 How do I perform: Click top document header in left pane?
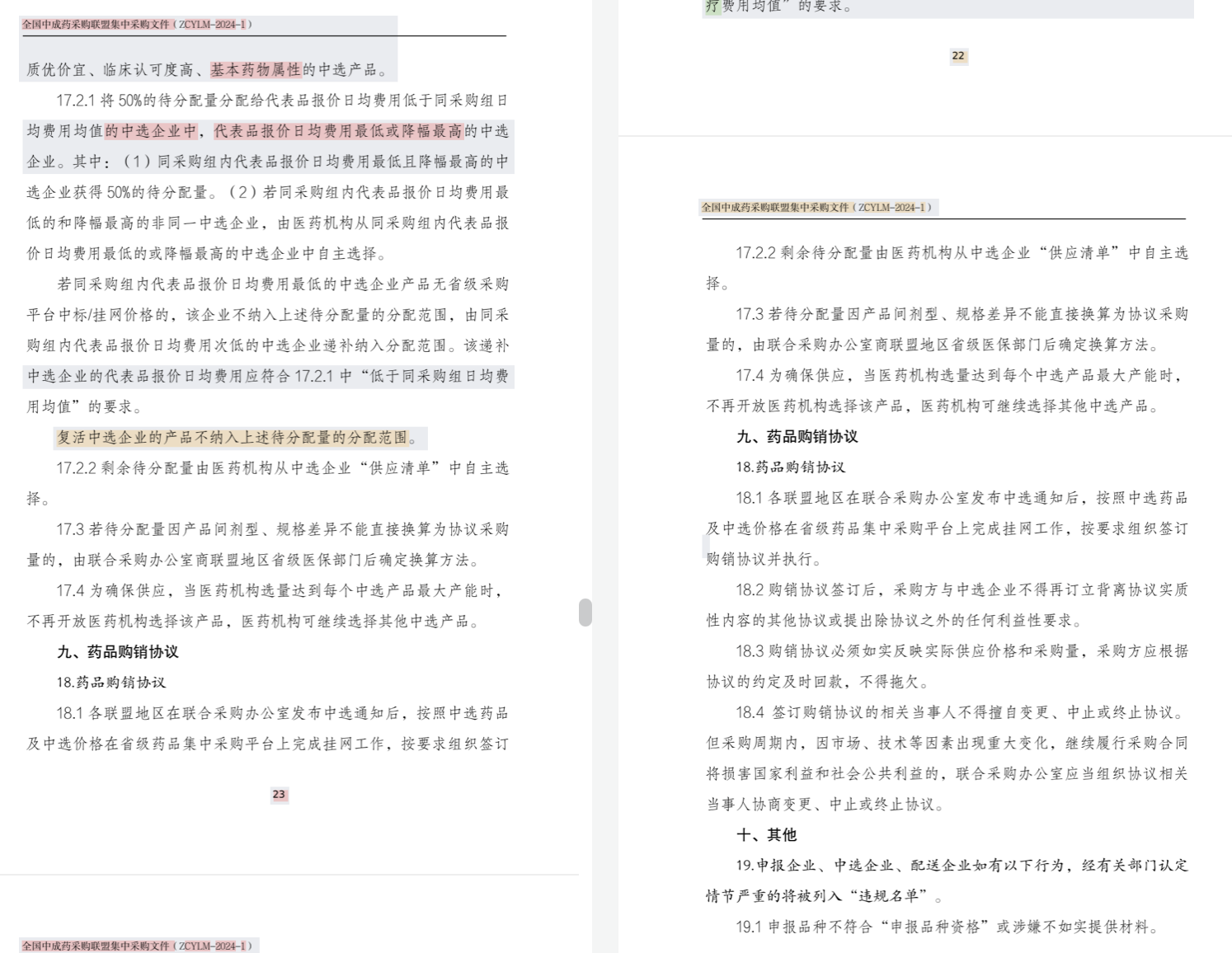[137, 25]
